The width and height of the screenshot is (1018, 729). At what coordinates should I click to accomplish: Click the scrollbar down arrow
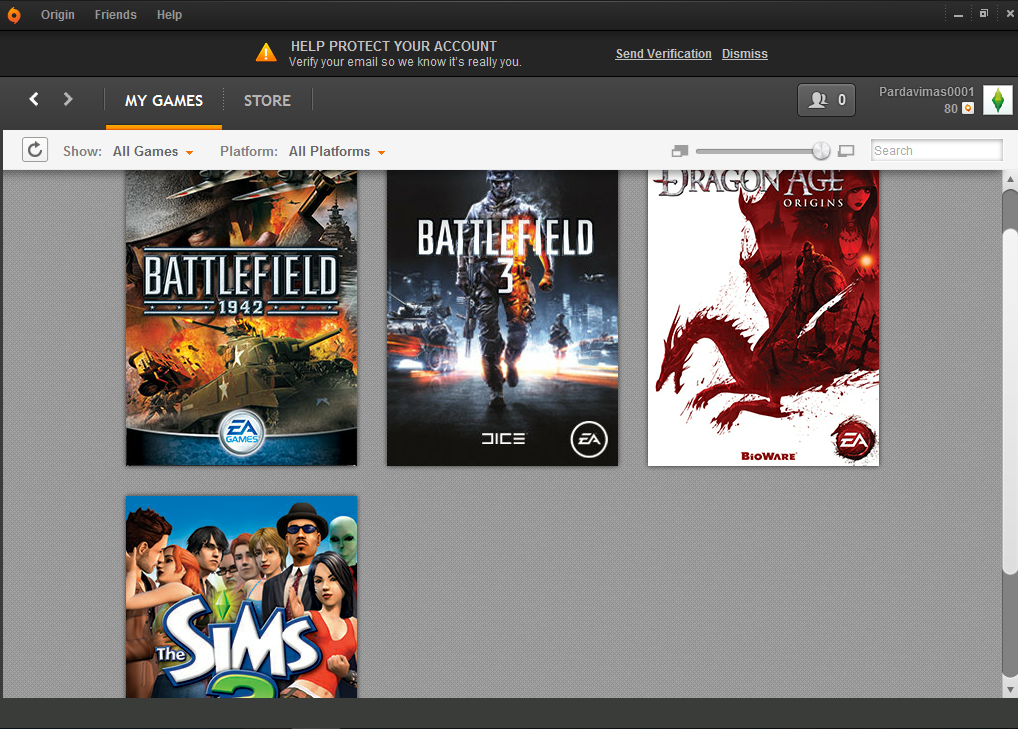[x=1010, y=689]
